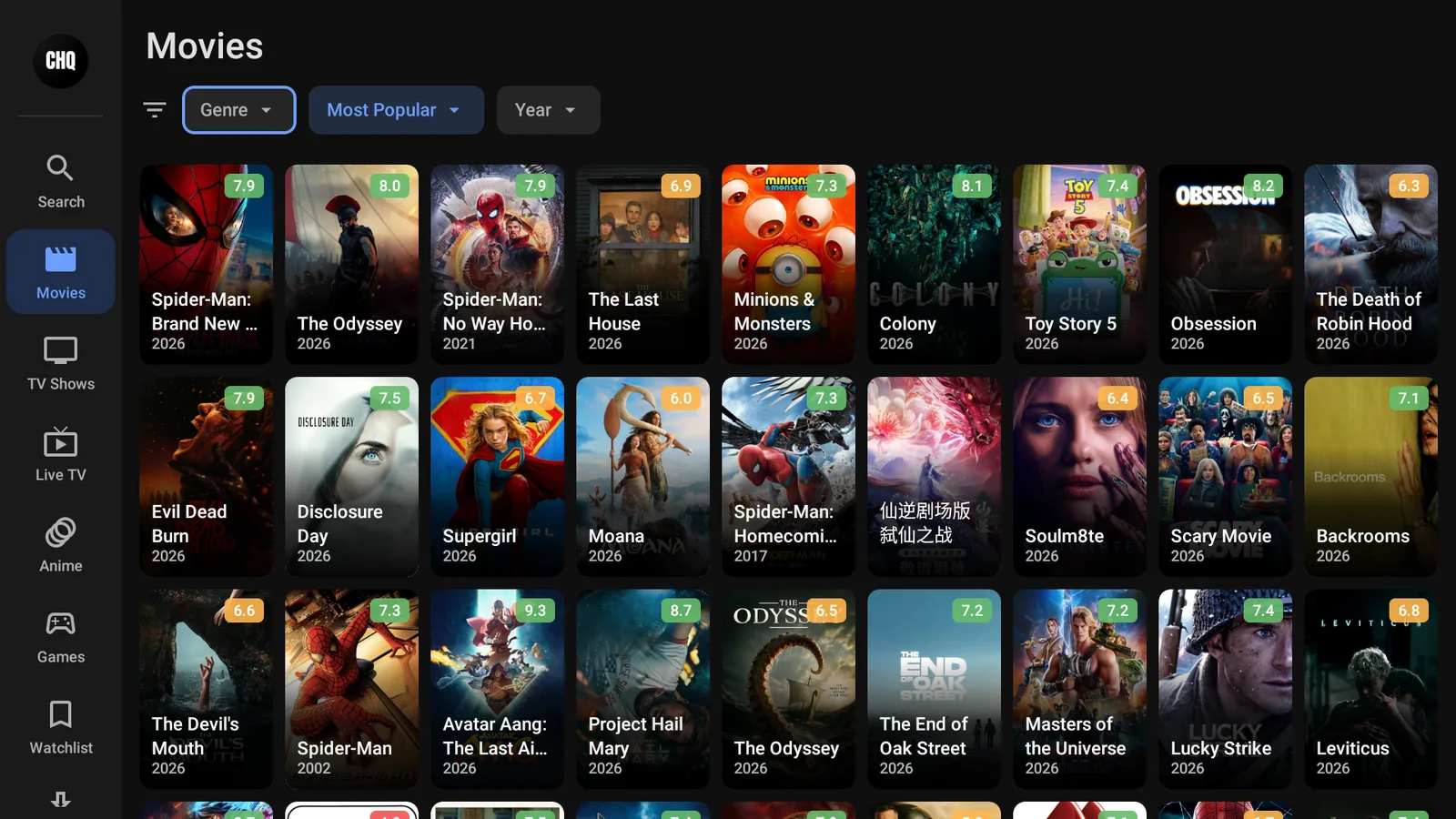The image size is (1456, 819).
Task: Open the Backrooms movie card
Action: click(1371, 477)
